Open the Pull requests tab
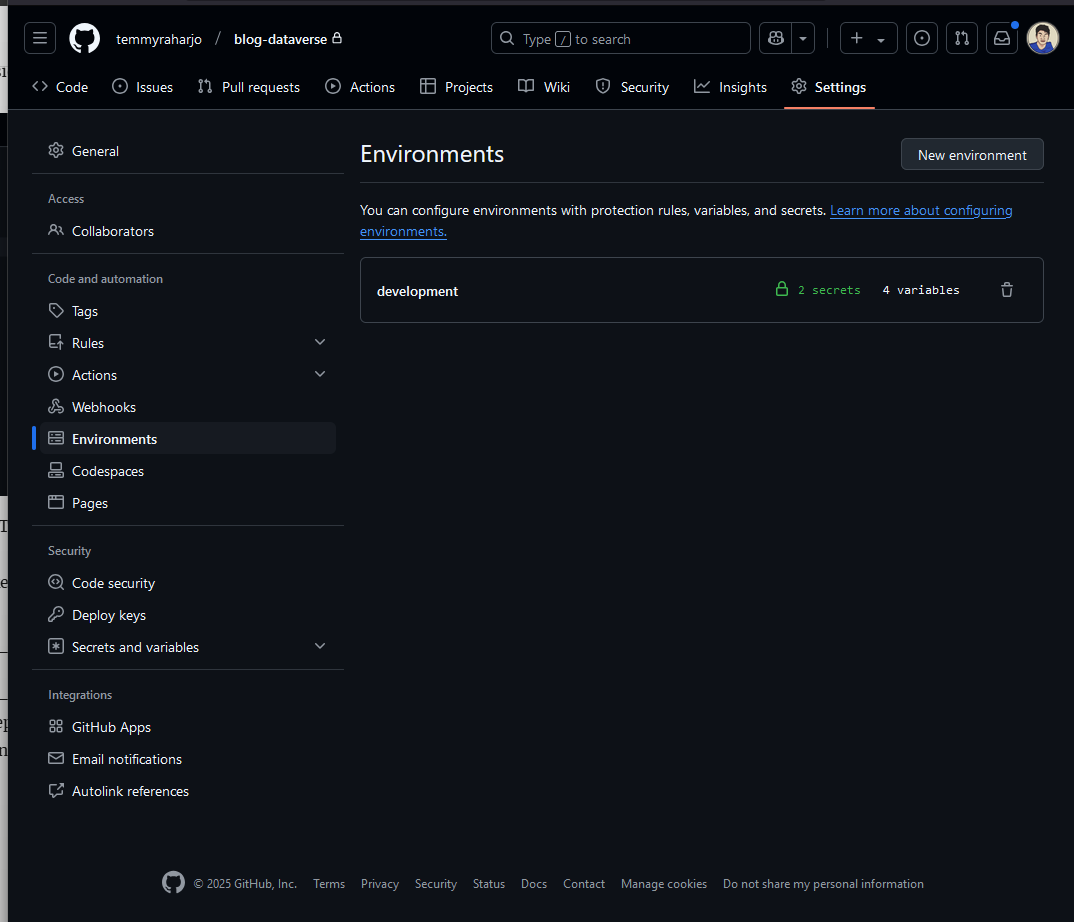 pyautogui.click(x=249, y=87)
